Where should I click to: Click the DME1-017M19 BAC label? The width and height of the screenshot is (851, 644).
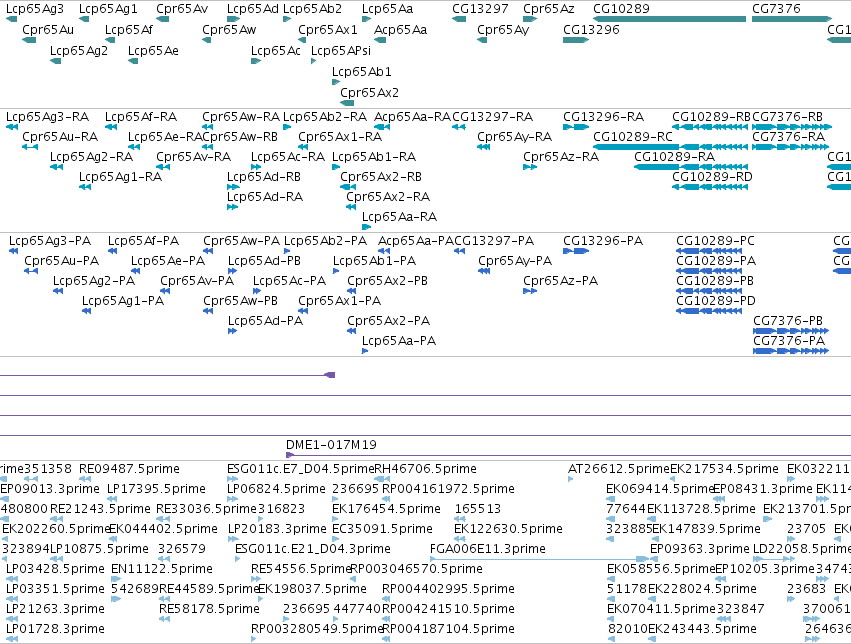pyautogui.click(x=331, y=445)
